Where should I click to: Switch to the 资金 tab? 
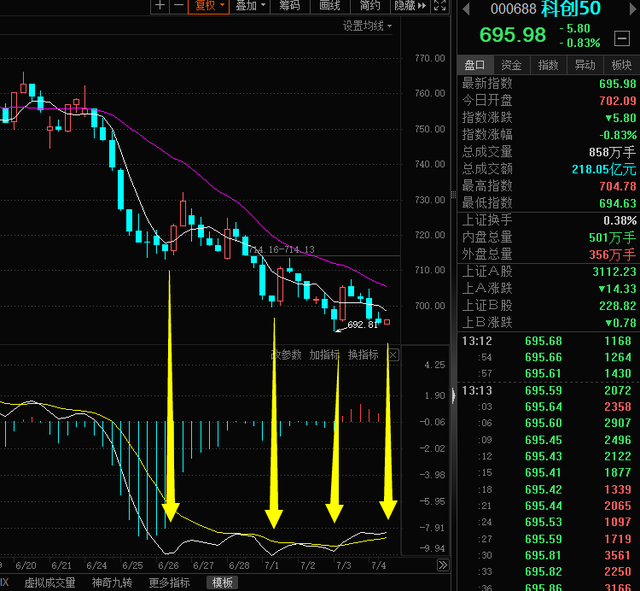(511, 65)
